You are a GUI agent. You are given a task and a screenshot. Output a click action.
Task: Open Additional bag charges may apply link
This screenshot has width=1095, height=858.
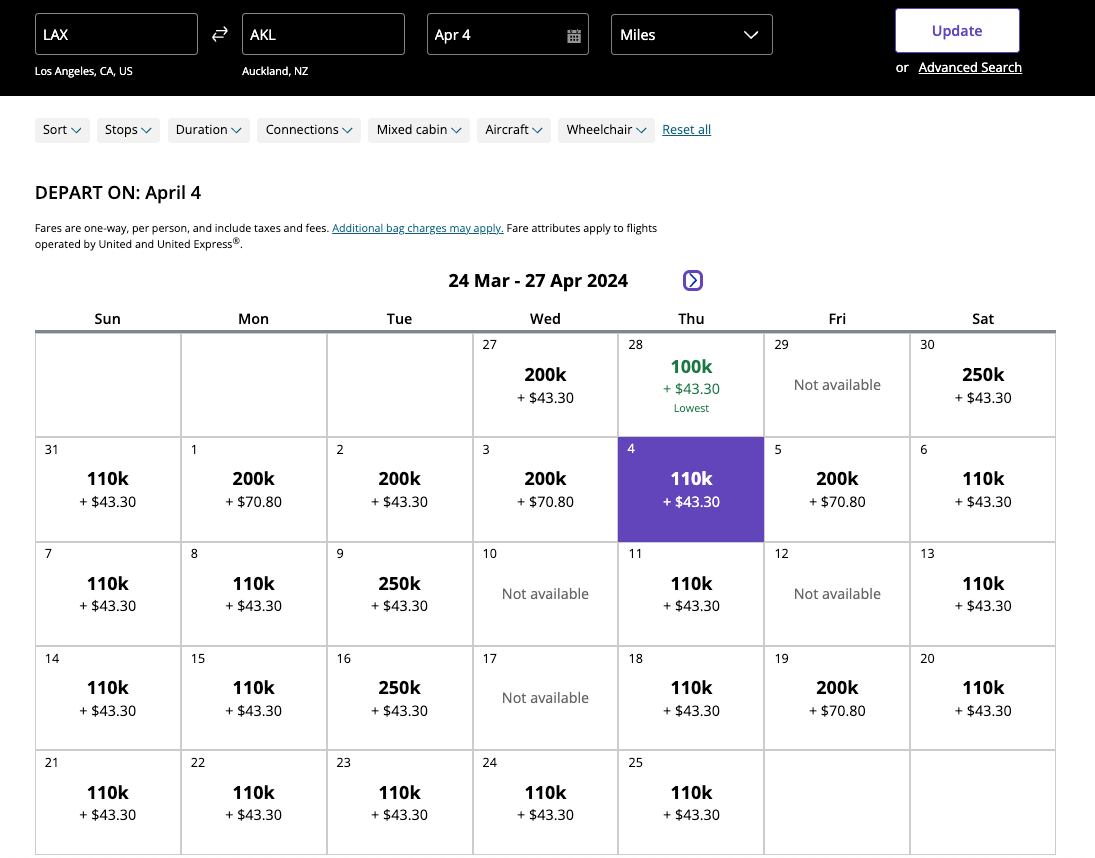417,228
